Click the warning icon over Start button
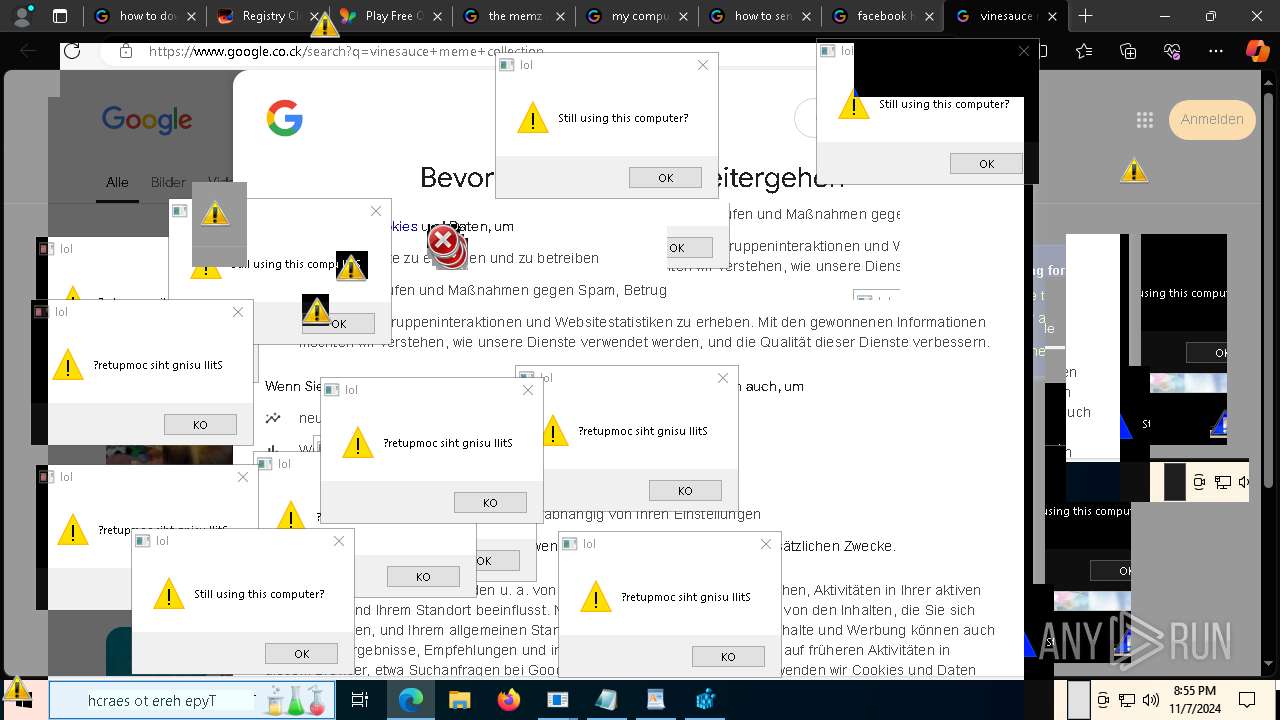The image size is (1280, 720). point(17,688)
